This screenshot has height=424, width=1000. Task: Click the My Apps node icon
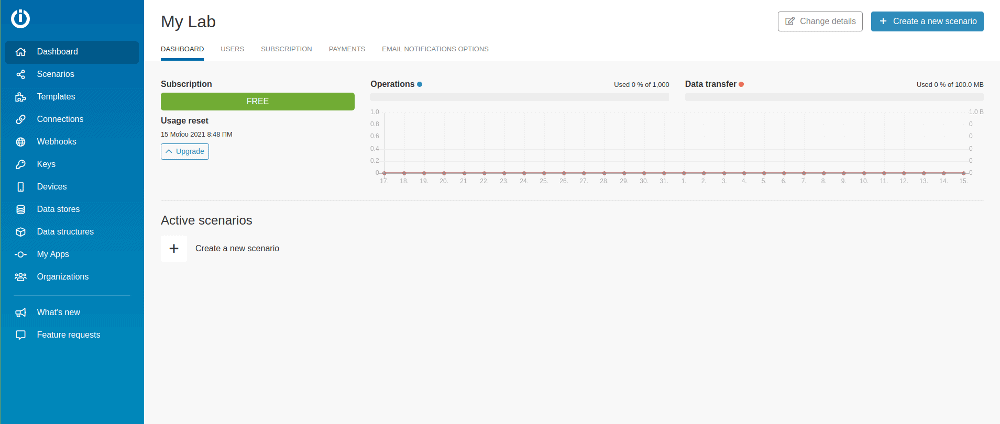pos(20,254)
